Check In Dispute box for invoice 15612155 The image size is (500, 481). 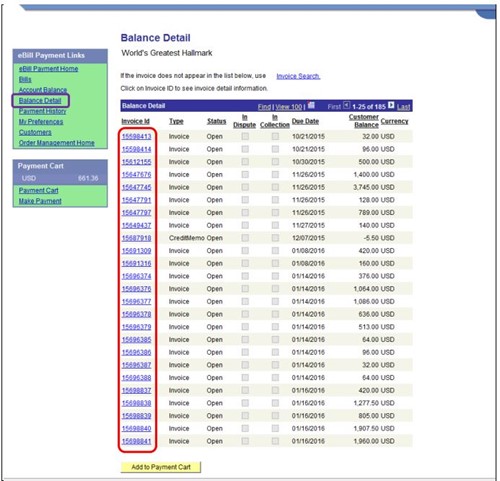point(245,162)
